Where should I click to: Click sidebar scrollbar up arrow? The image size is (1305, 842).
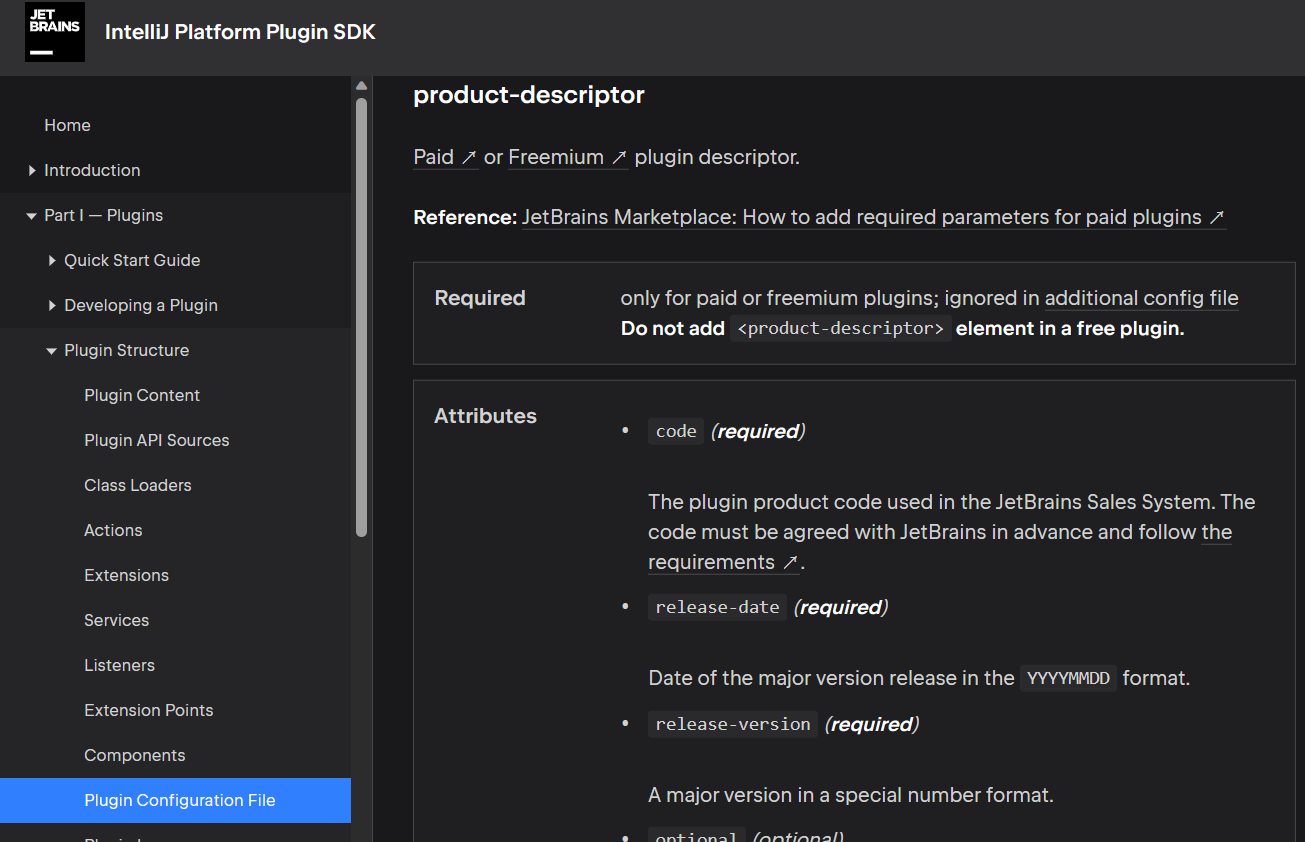(x=361, y=85)
